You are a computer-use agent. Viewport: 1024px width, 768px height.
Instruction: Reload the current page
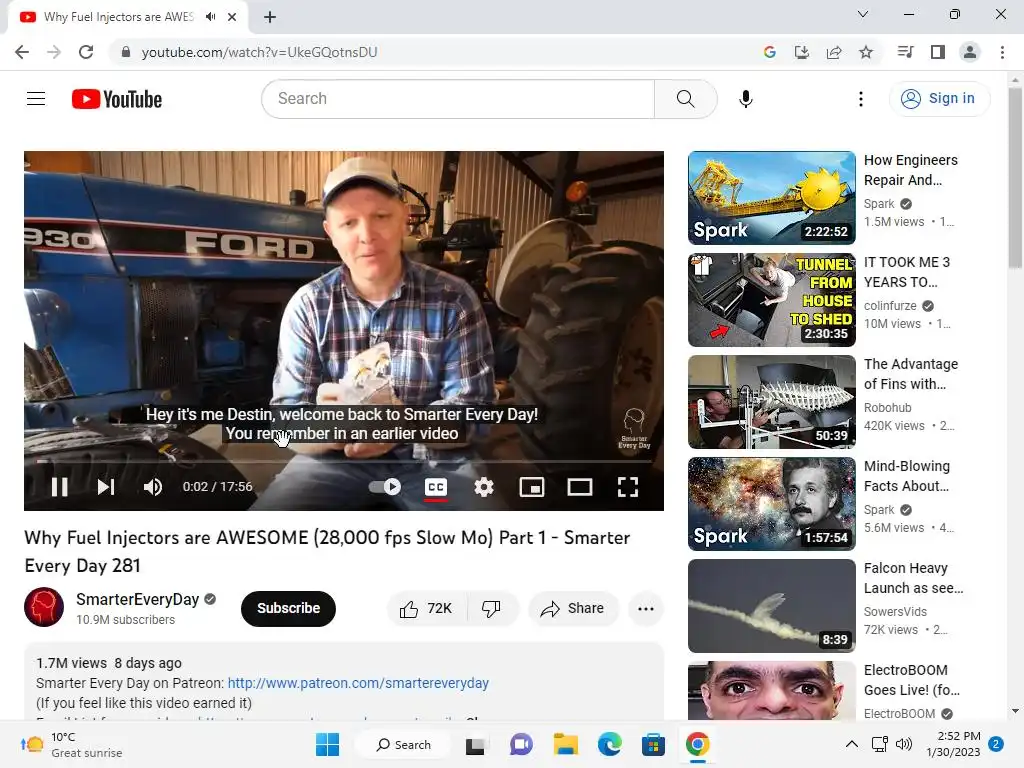pyautogui.click(x=86, y=52)
